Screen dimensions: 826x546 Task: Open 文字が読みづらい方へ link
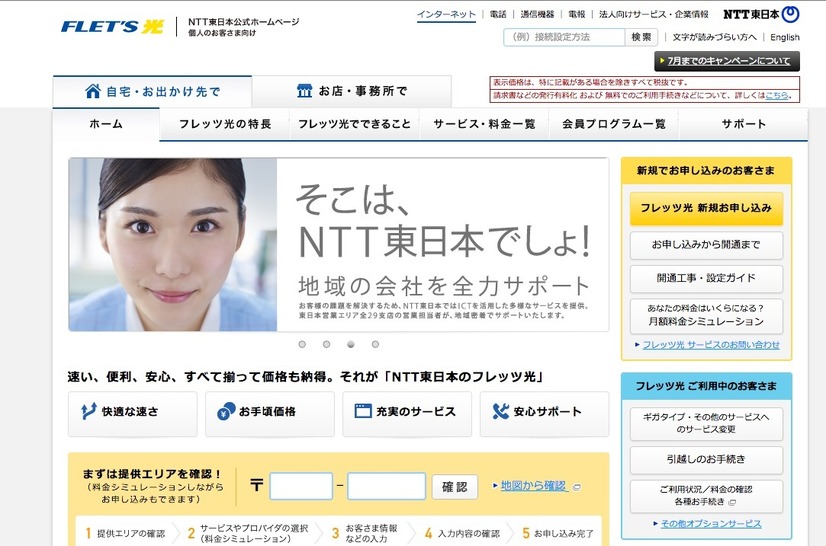coord(714,37)
